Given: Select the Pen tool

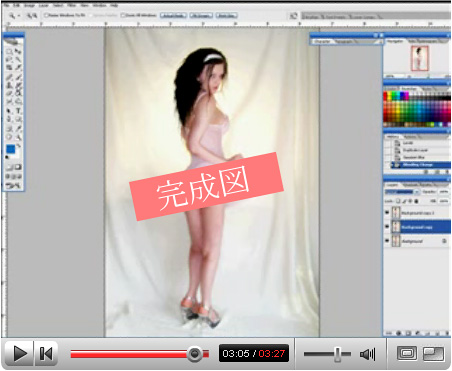Looking at the screenshot, I should (9, 119).
